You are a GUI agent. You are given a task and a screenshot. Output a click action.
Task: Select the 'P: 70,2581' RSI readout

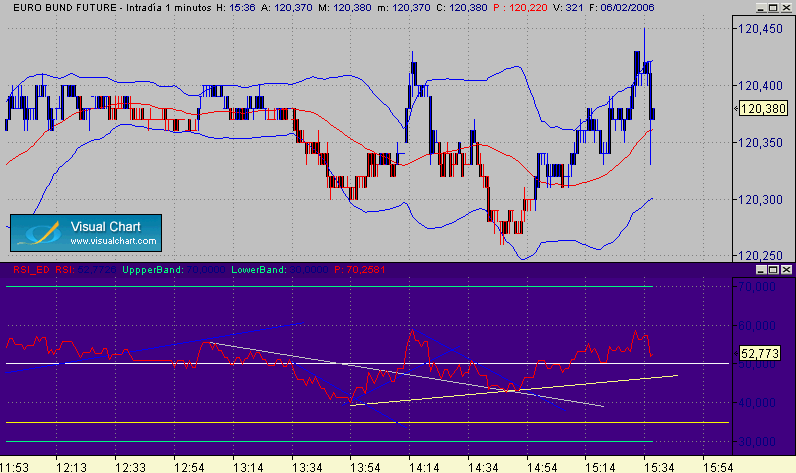[x=359, y=269]
